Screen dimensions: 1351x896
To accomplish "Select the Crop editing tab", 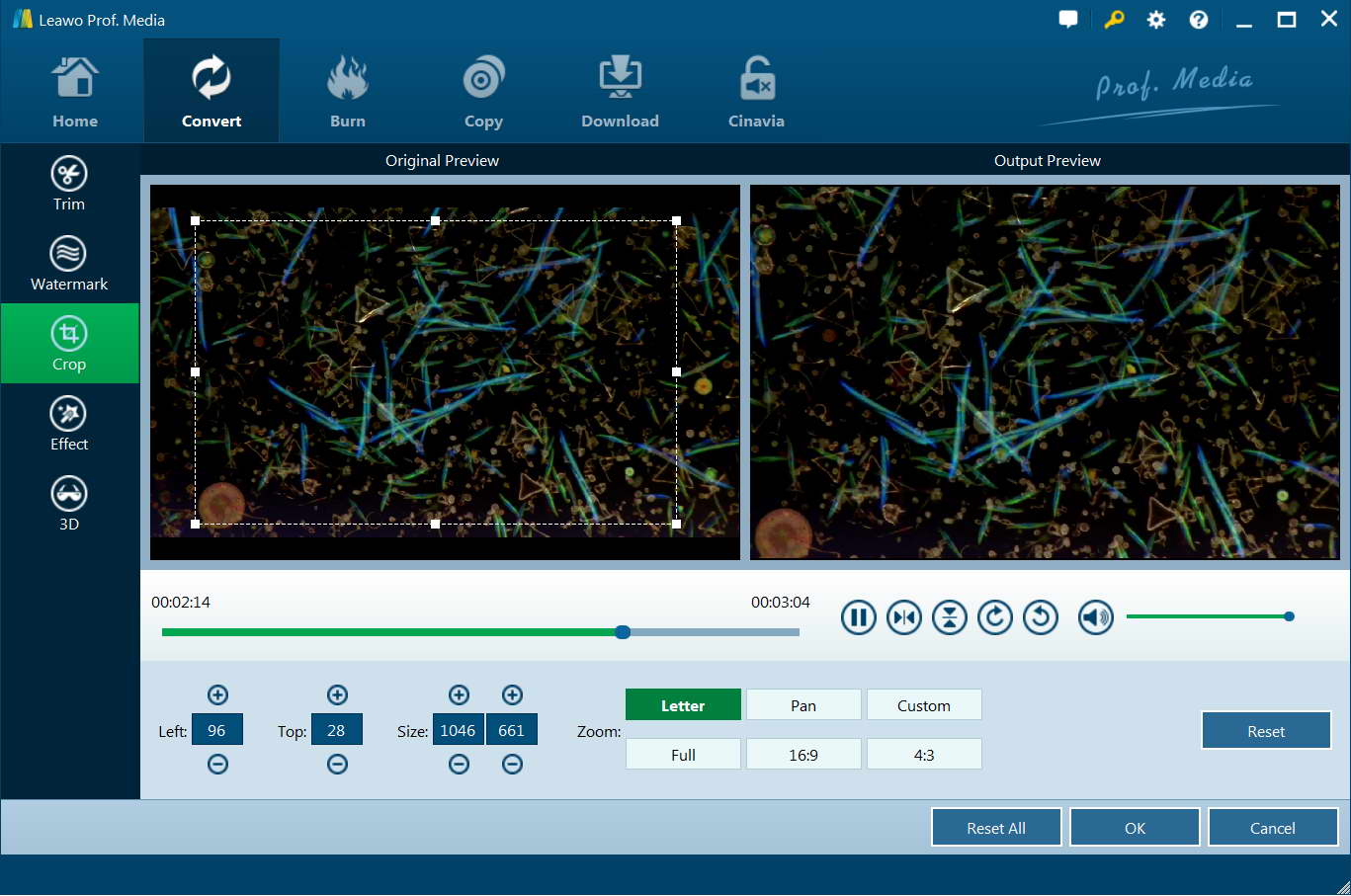I will click(69, 344).
